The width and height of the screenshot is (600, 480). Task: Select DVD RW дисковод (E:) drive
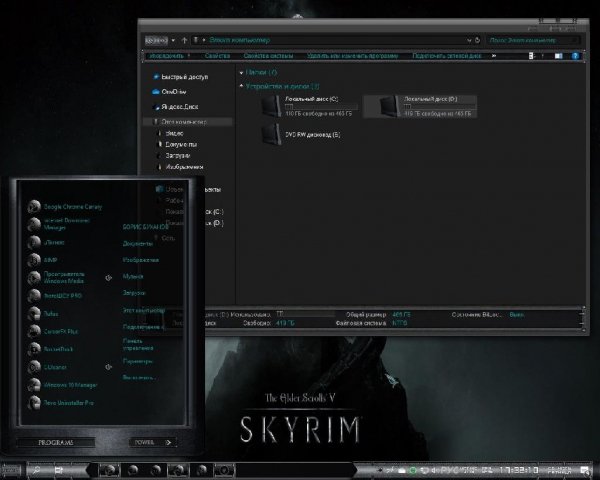(x=301, y=134)
